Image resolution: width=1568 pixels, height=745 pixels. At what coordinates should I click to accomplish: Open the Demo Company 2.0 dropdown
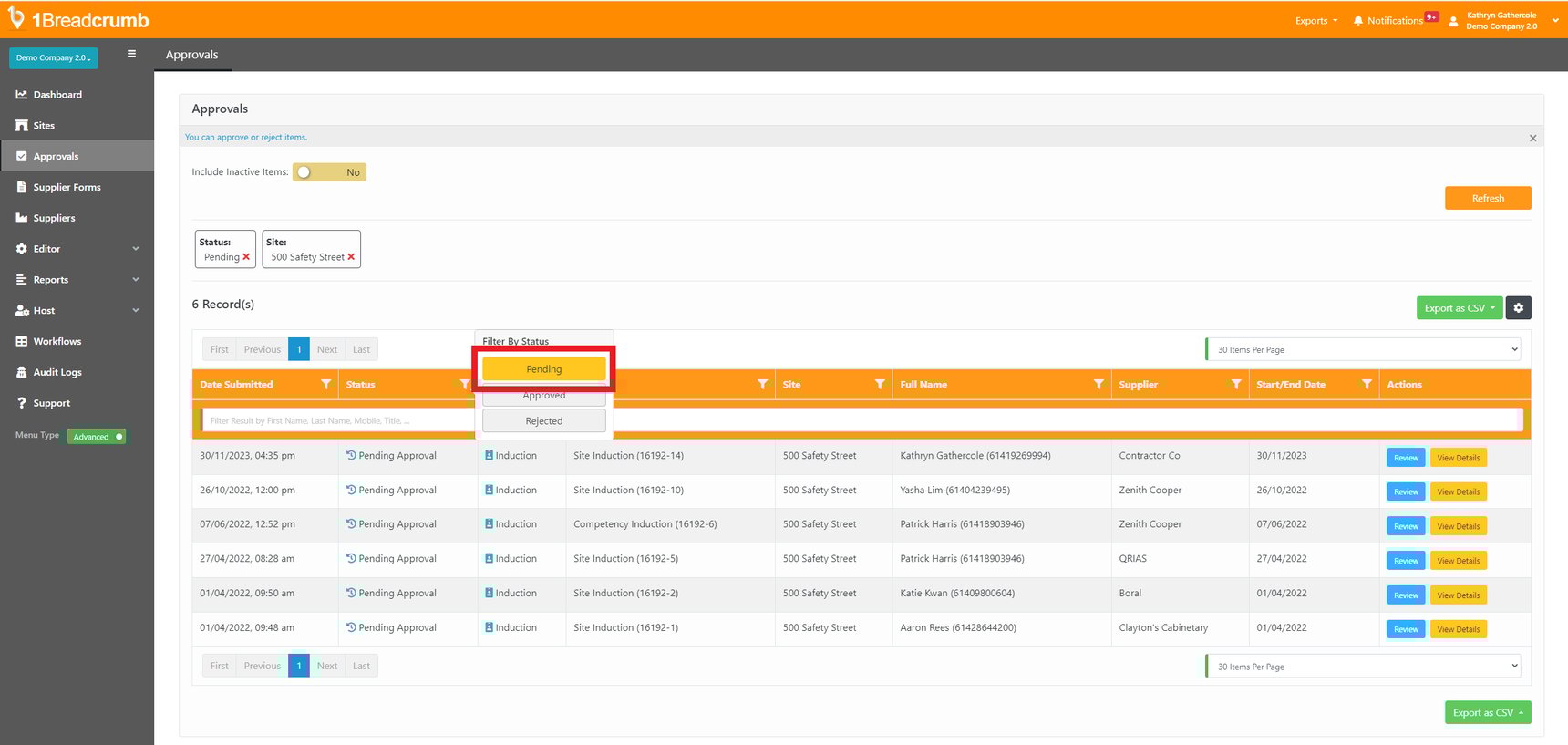pos(53,57)
